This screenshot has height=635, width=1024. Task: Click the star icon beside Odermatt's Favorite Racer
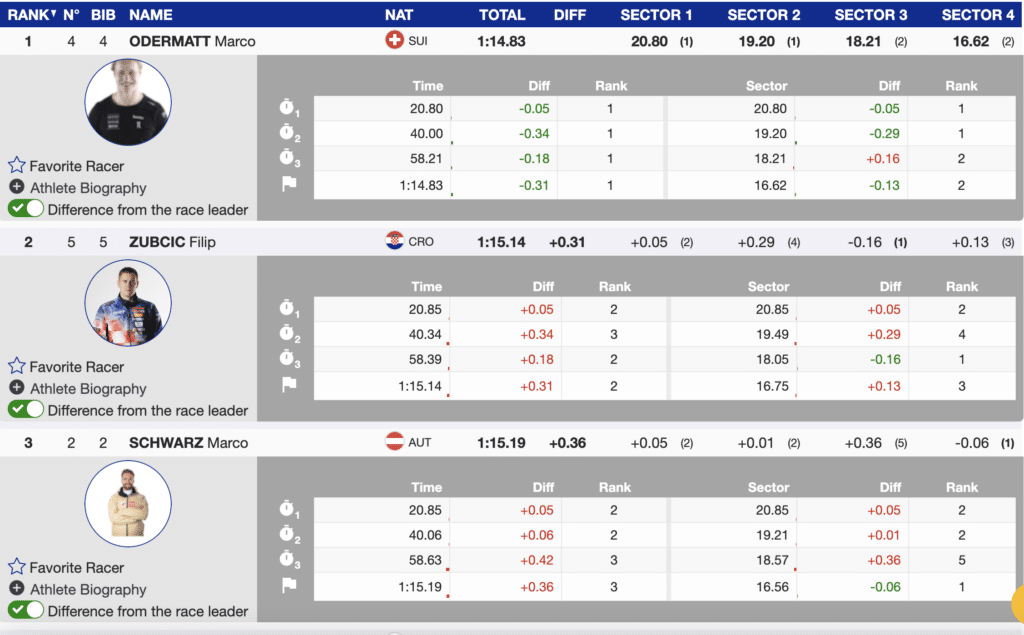(x=17, y=166)
